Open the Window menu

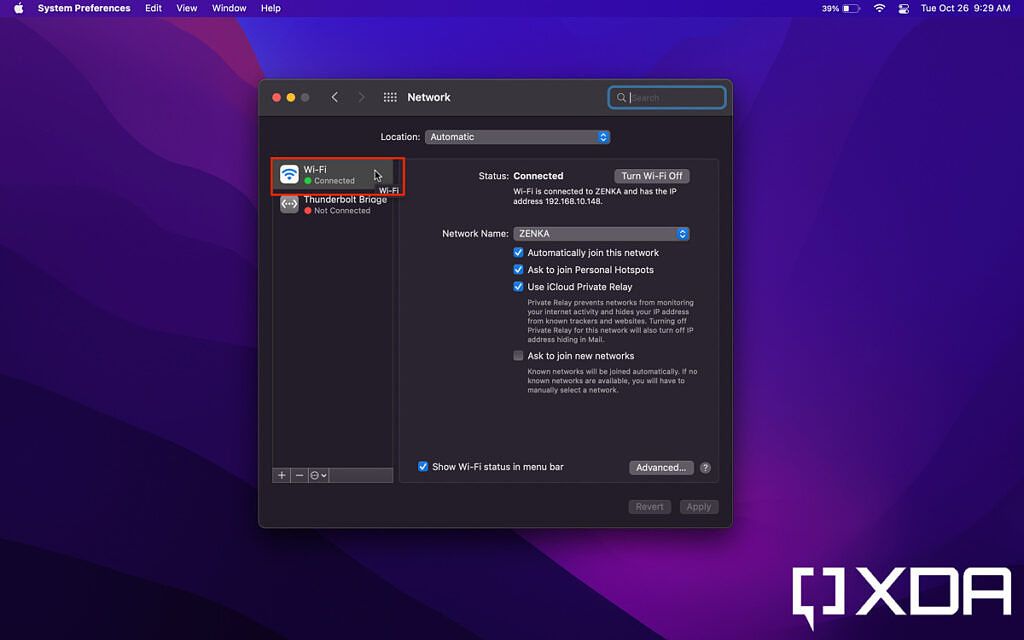point(229,8)
